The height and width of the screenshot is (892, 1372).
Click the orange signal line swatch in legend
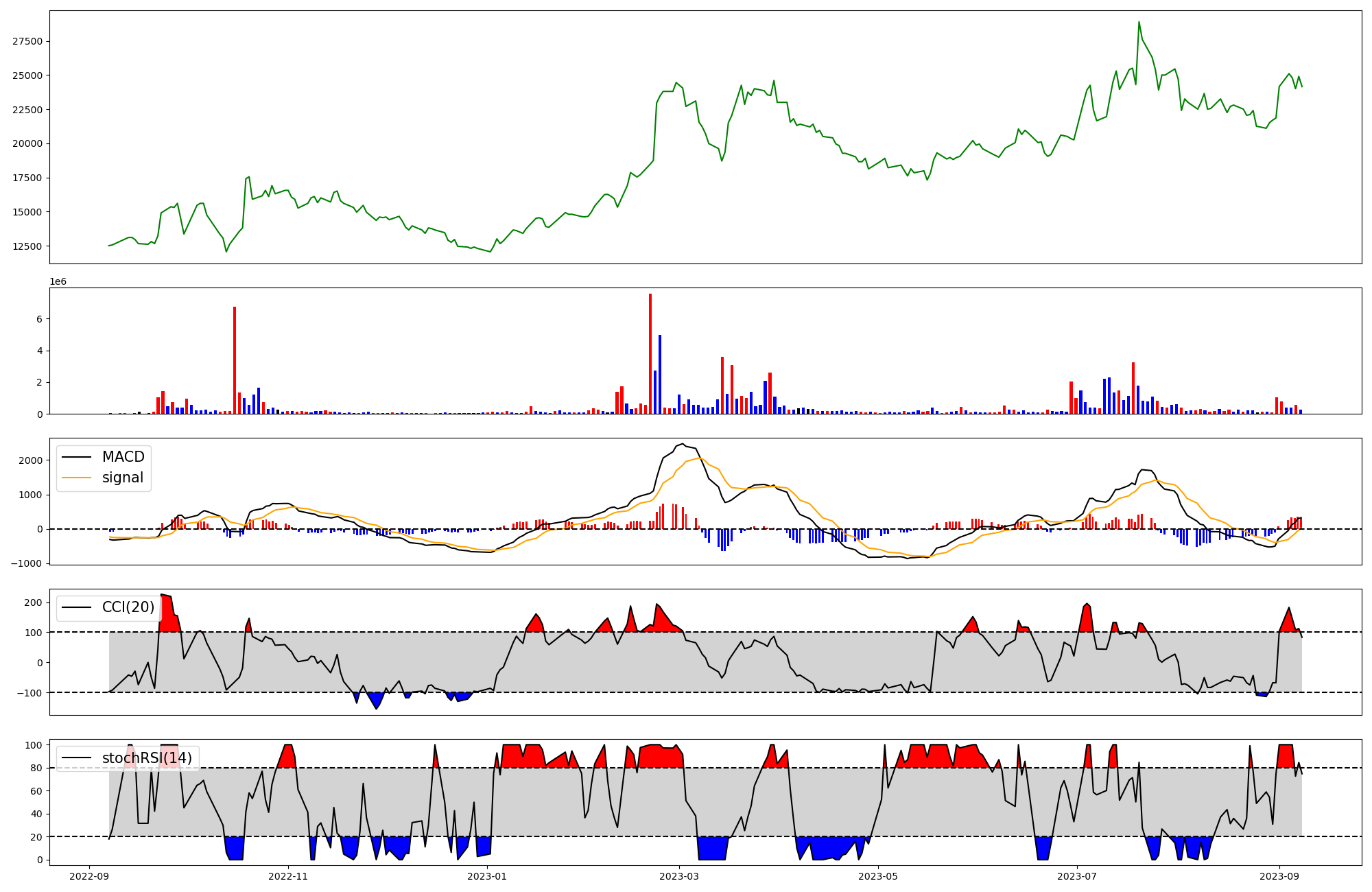77,478
